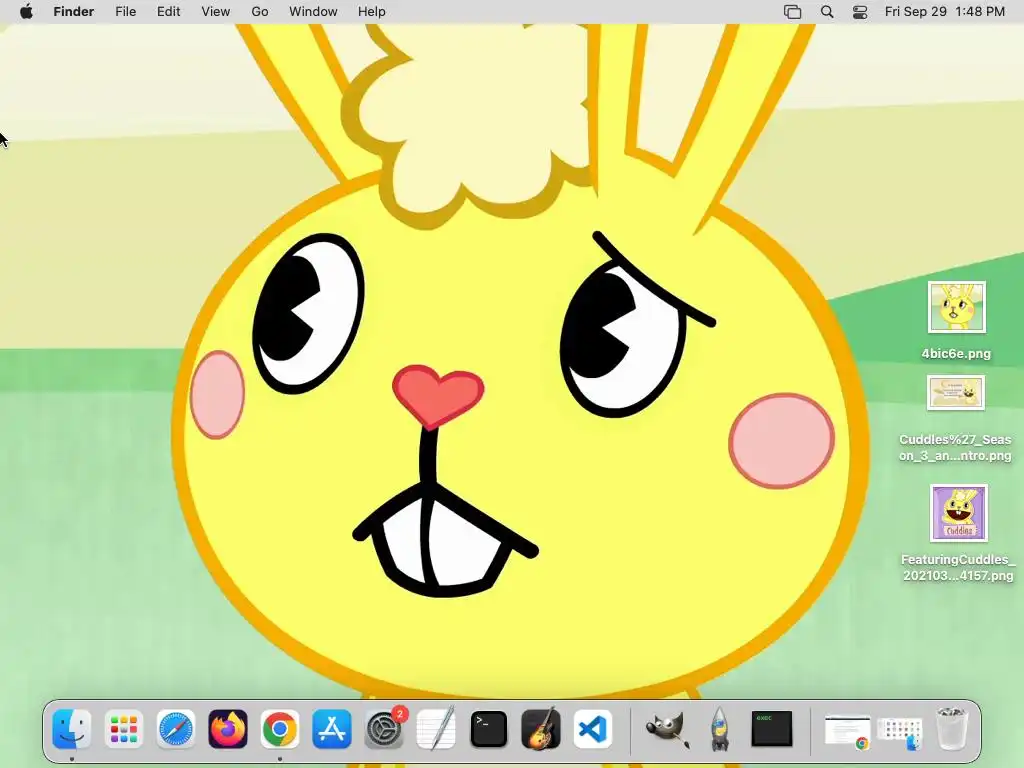Open minimized Chrome window in Dock
The image size is (1024, 768).
tap(848, 731)
